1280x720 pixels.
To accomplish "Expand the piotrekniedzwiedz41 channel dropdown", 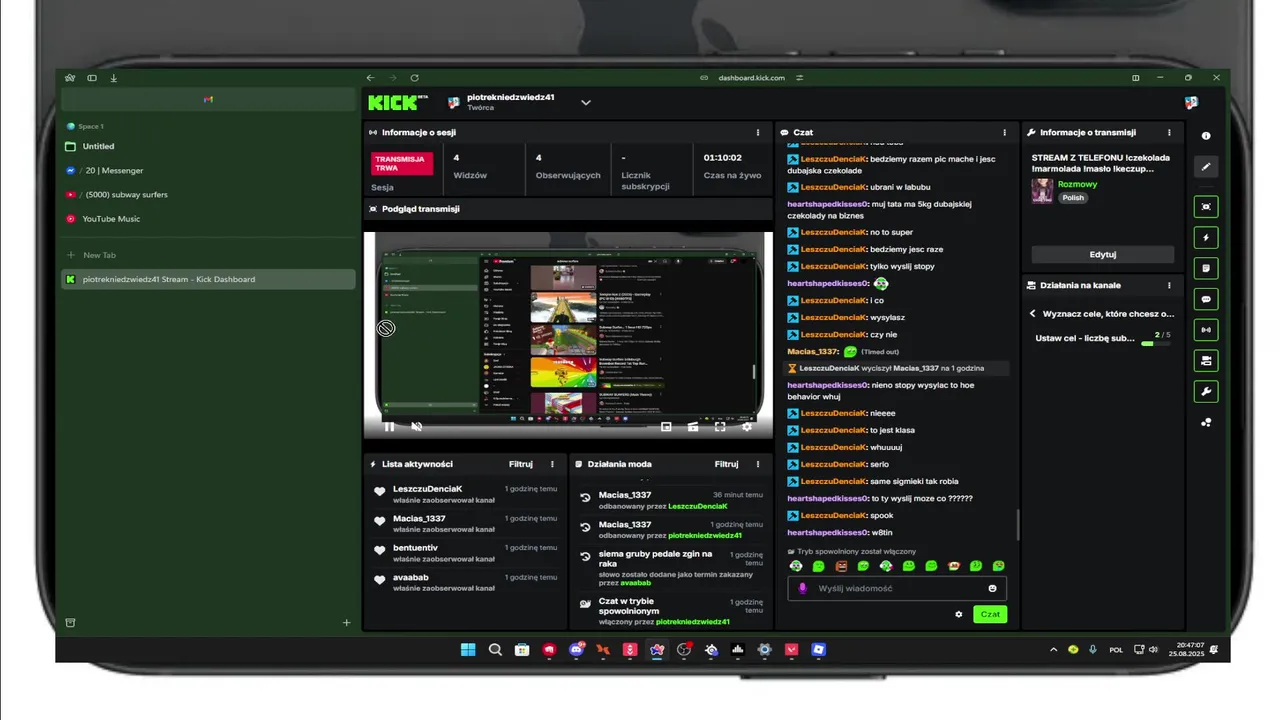I will 586,102.
